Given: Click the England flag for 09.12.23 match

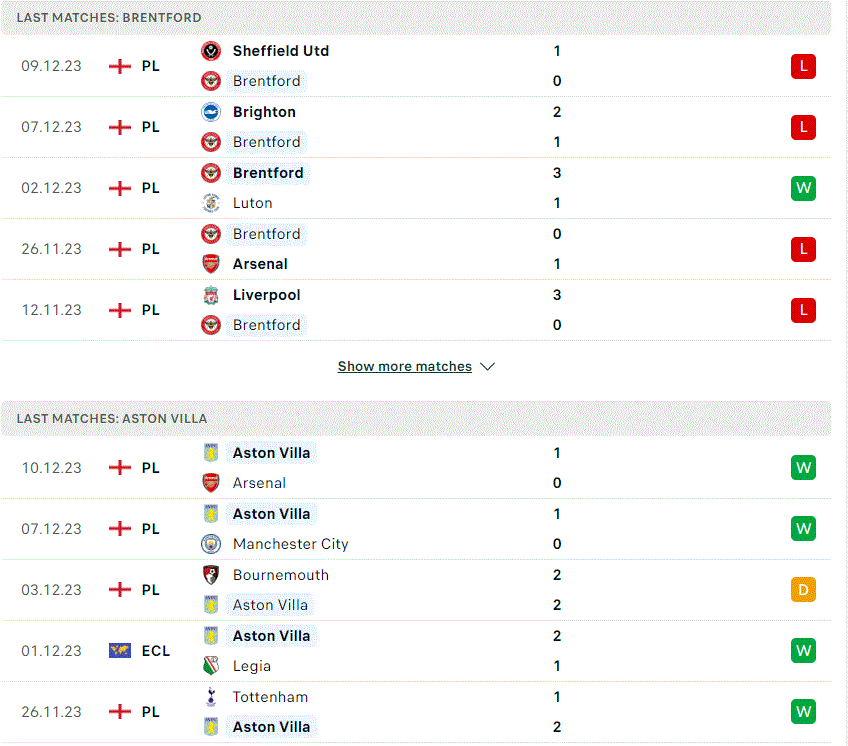Looking at the screenshot, I should click(x=120, y=66).
